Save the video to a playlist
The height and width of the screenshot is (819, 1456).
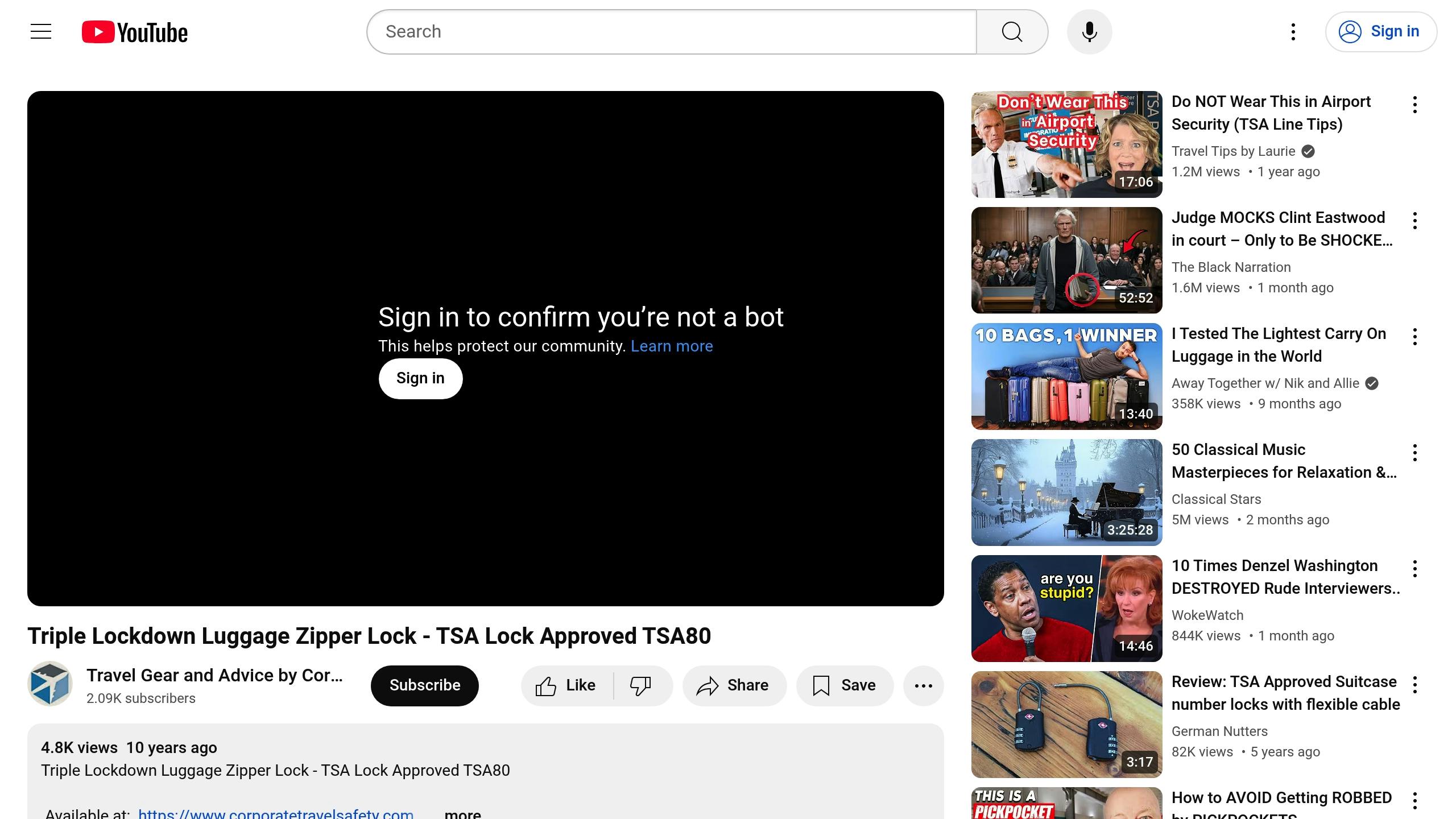pyautogui.click(x=845, y=685)
